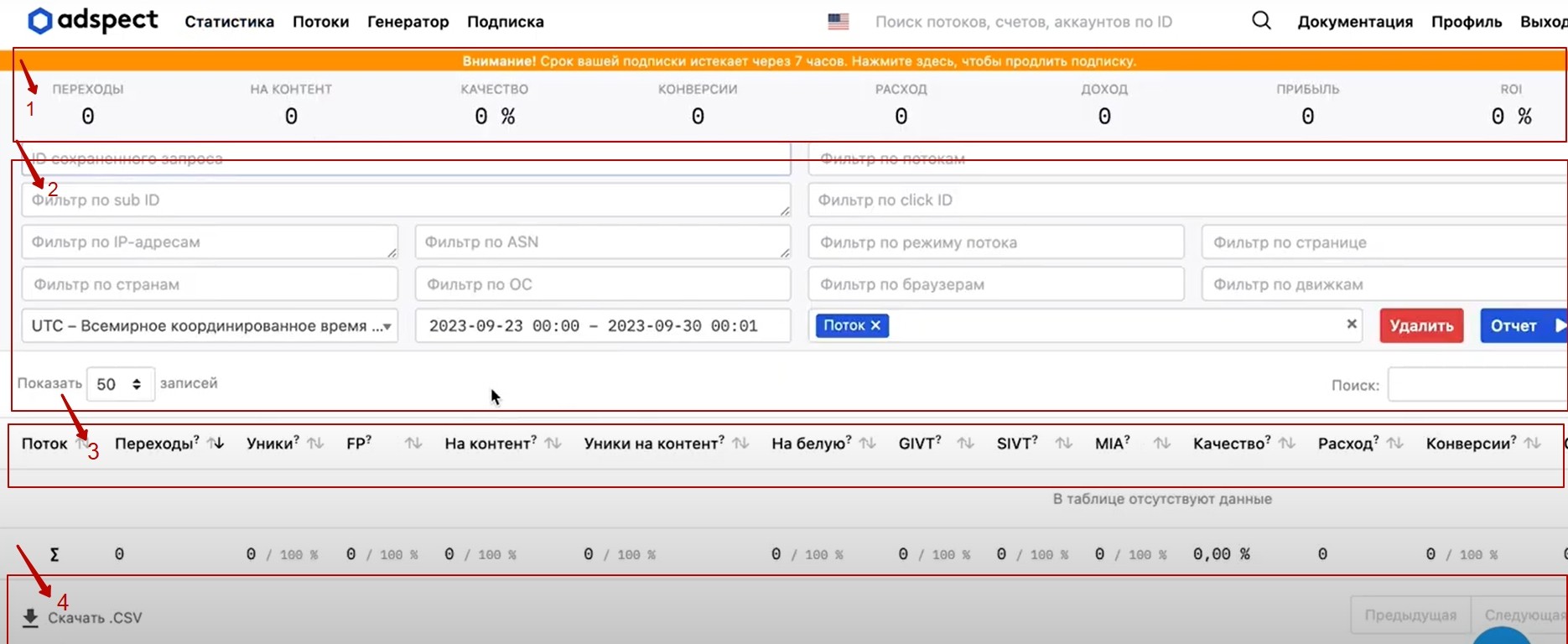Viewport: 1568px width, 644px height.
Task: Sort by Конверсии column arrows
Action: pos(1533,444)
